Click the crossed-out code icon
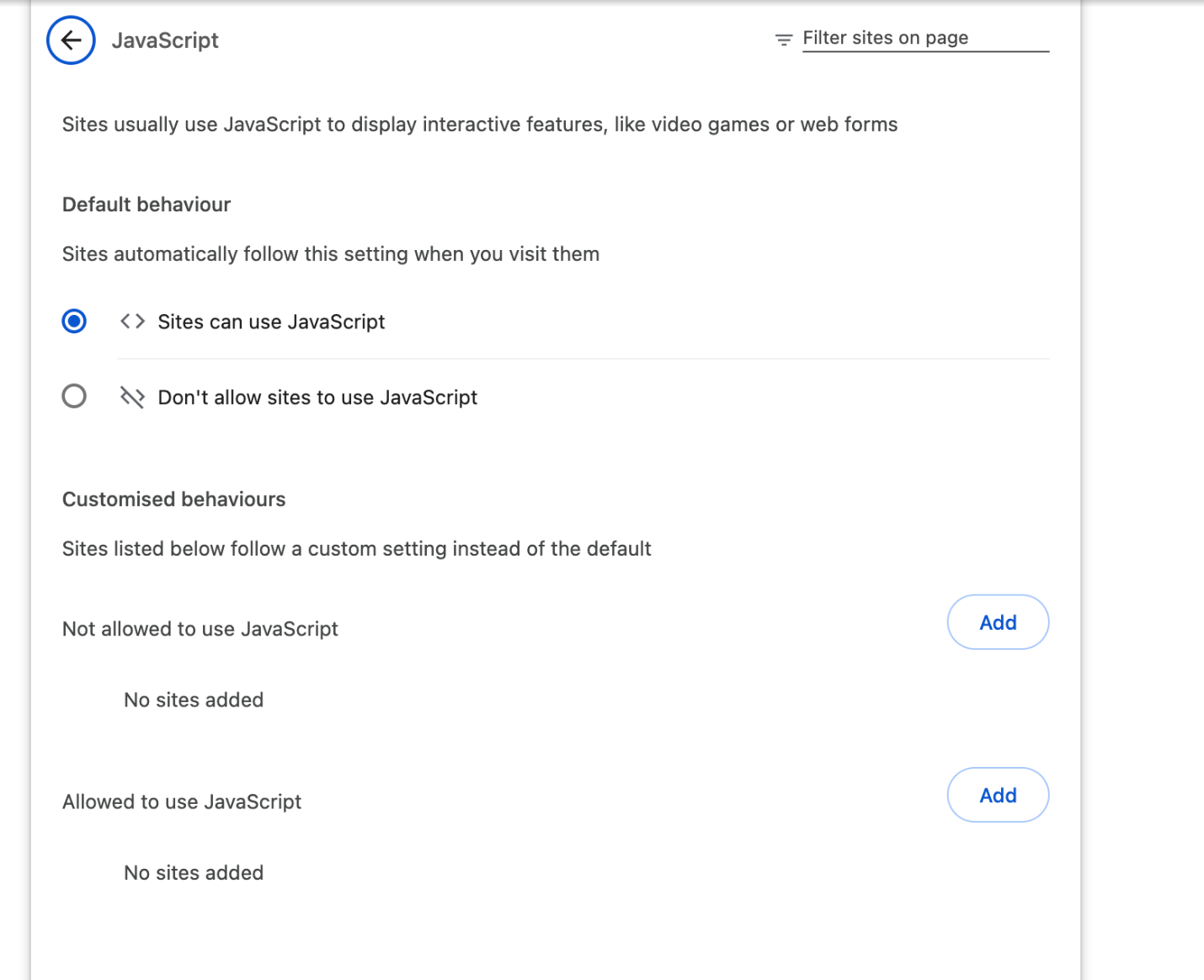The height and width of the screenshot is (980, 1204). click(132, 397)
